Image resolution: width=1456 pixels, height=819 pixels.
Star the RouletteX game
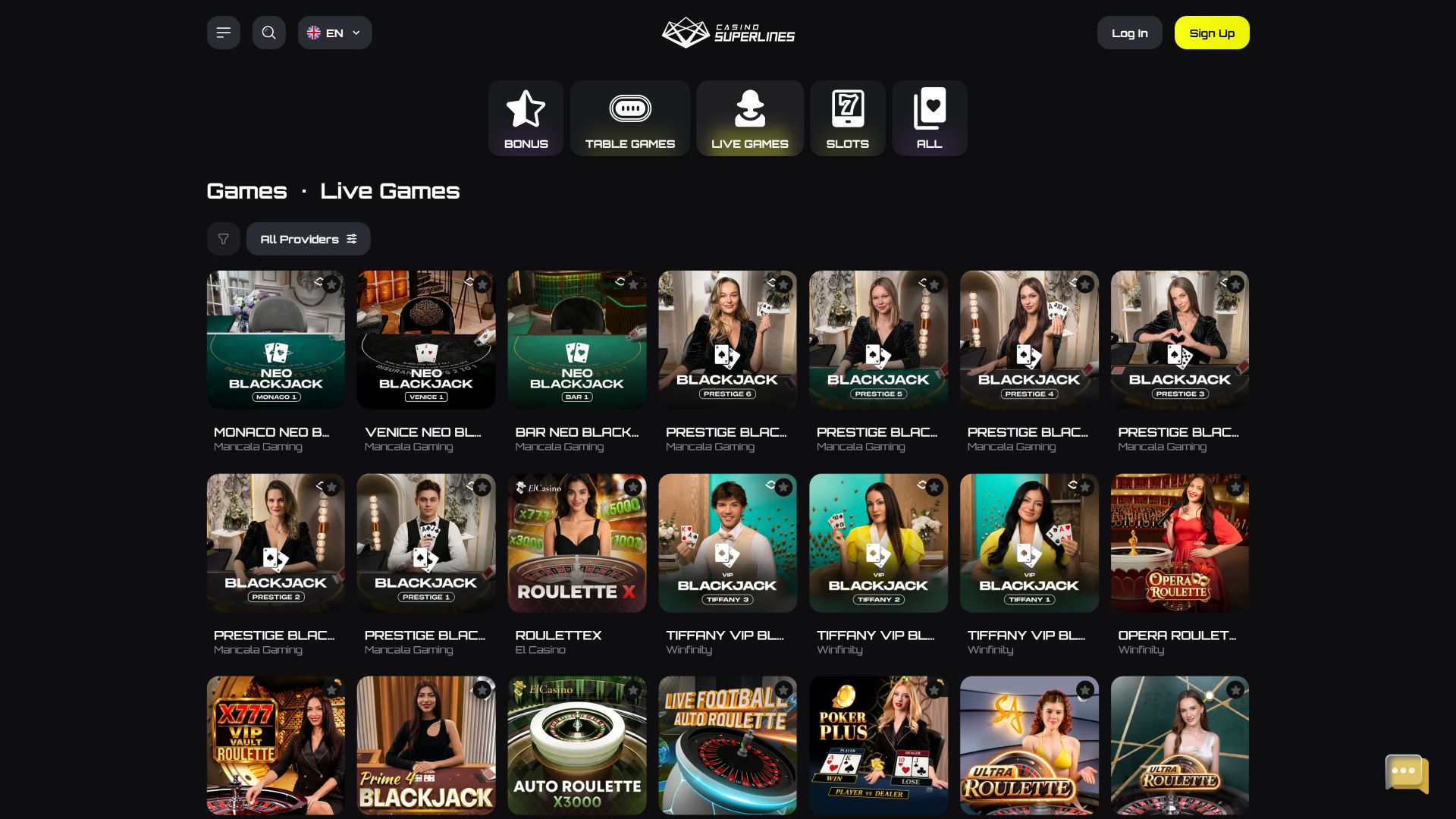[633, 487]
